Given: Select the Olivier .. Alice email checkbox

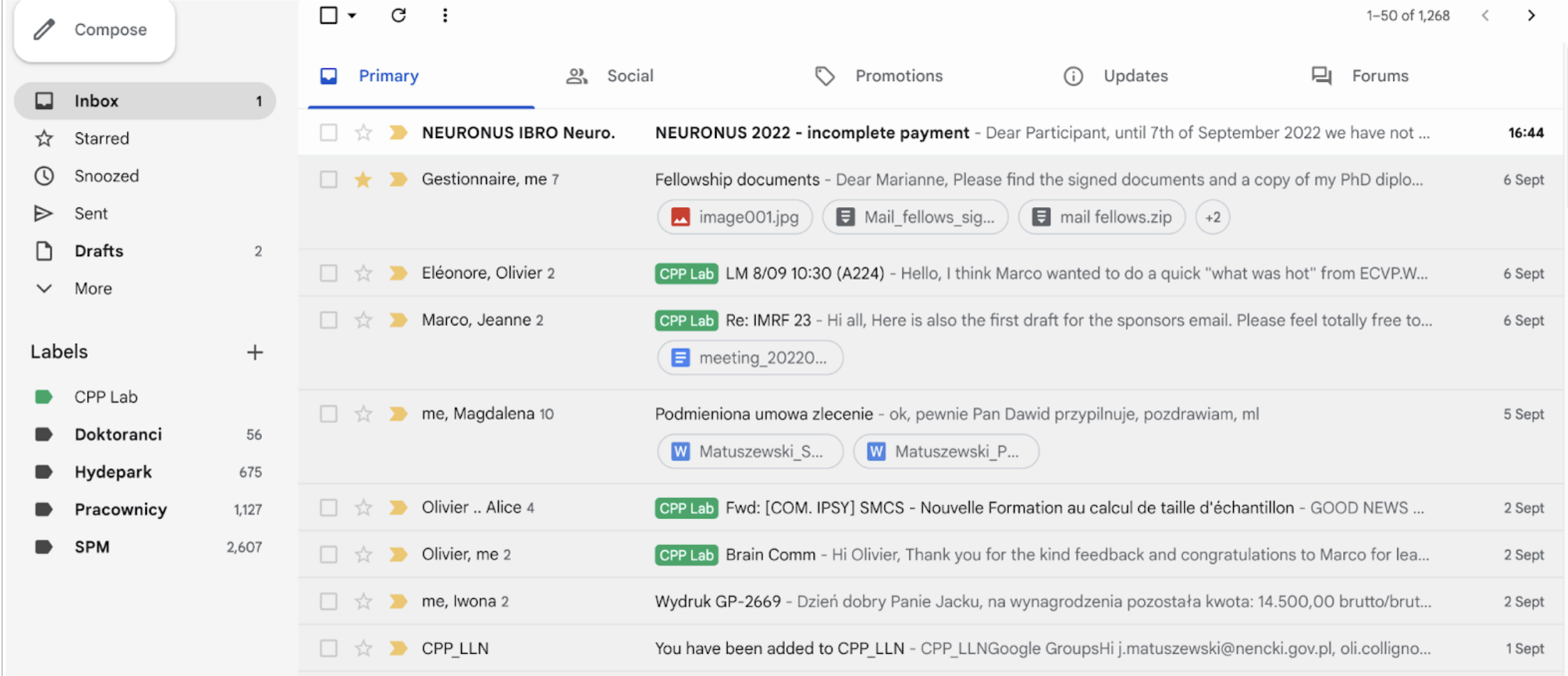Looking at the screenshot, I should (329, 508).
